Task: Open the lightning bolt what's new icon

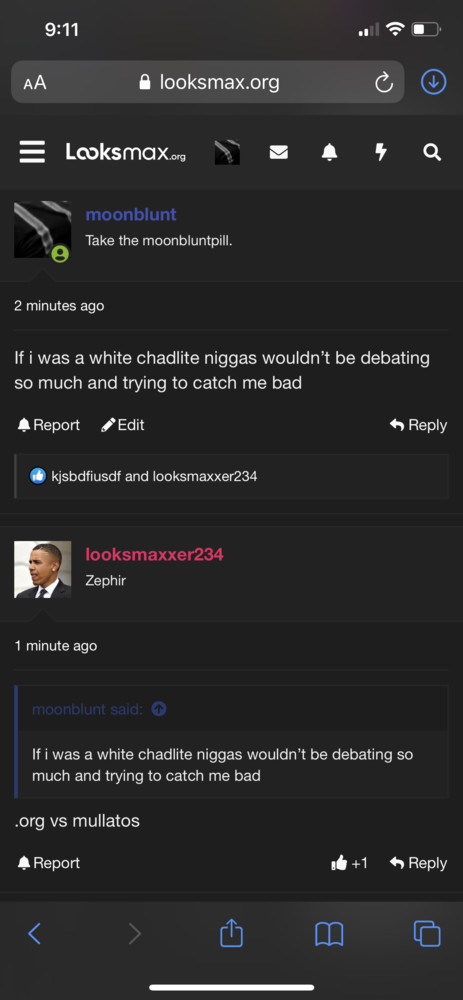Action: click(x=381, y=152)
